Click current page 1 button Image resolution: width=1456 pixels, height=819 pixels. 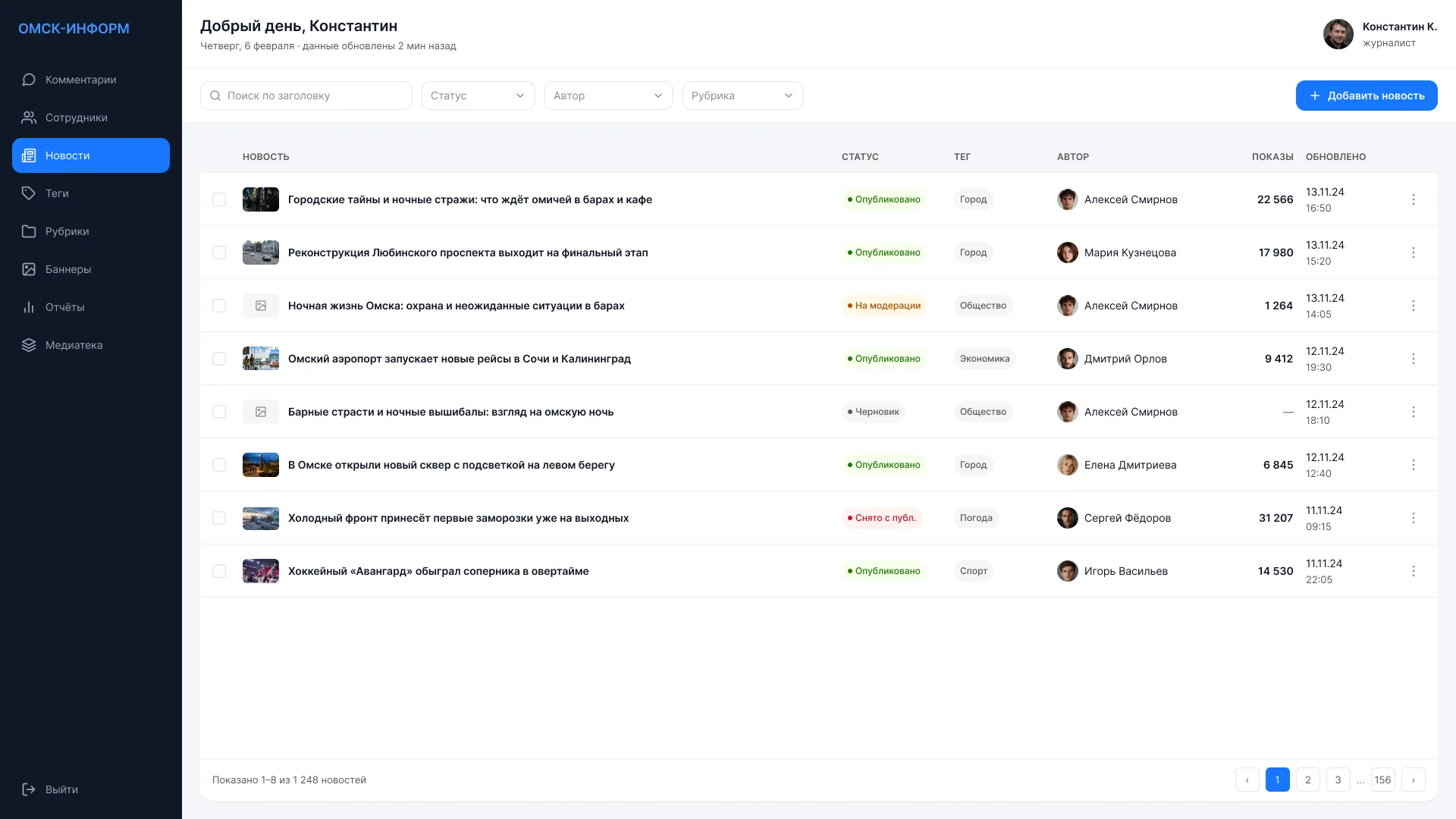point(1278,780)
